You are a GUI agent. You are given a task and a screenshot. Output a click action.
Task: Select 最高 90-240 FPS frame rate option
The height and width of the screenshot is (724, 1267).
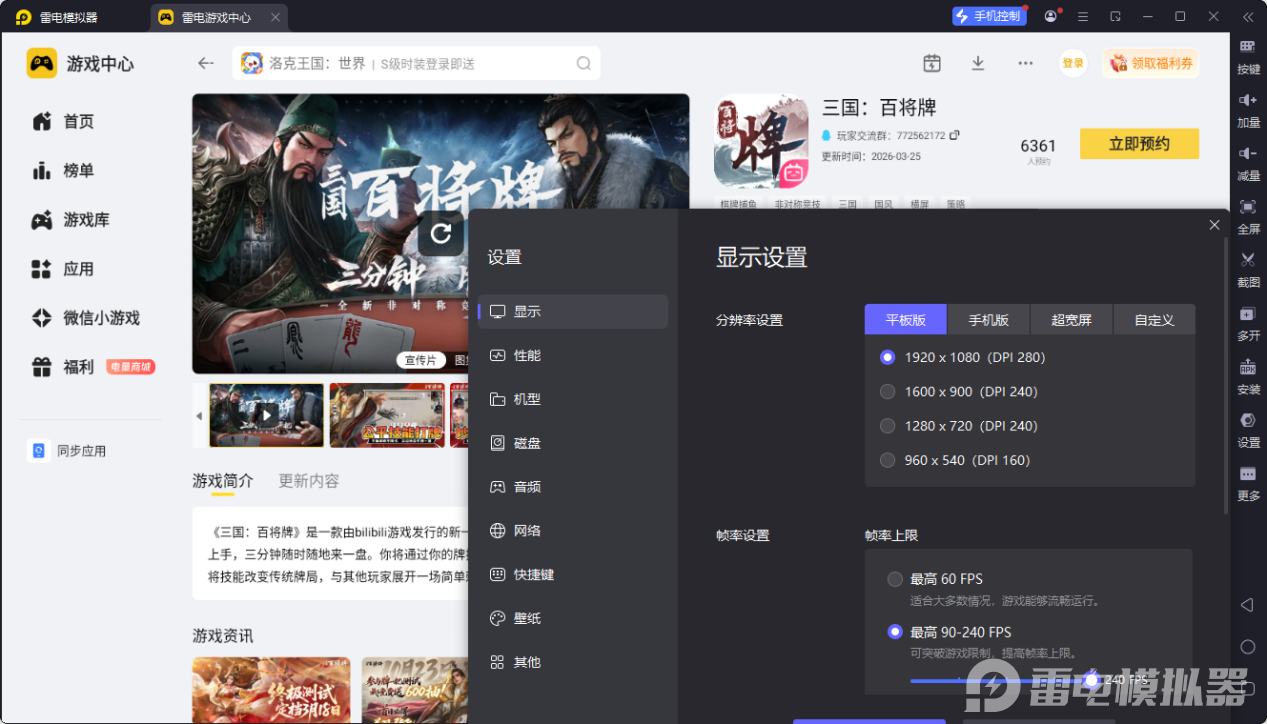(895, 632)
